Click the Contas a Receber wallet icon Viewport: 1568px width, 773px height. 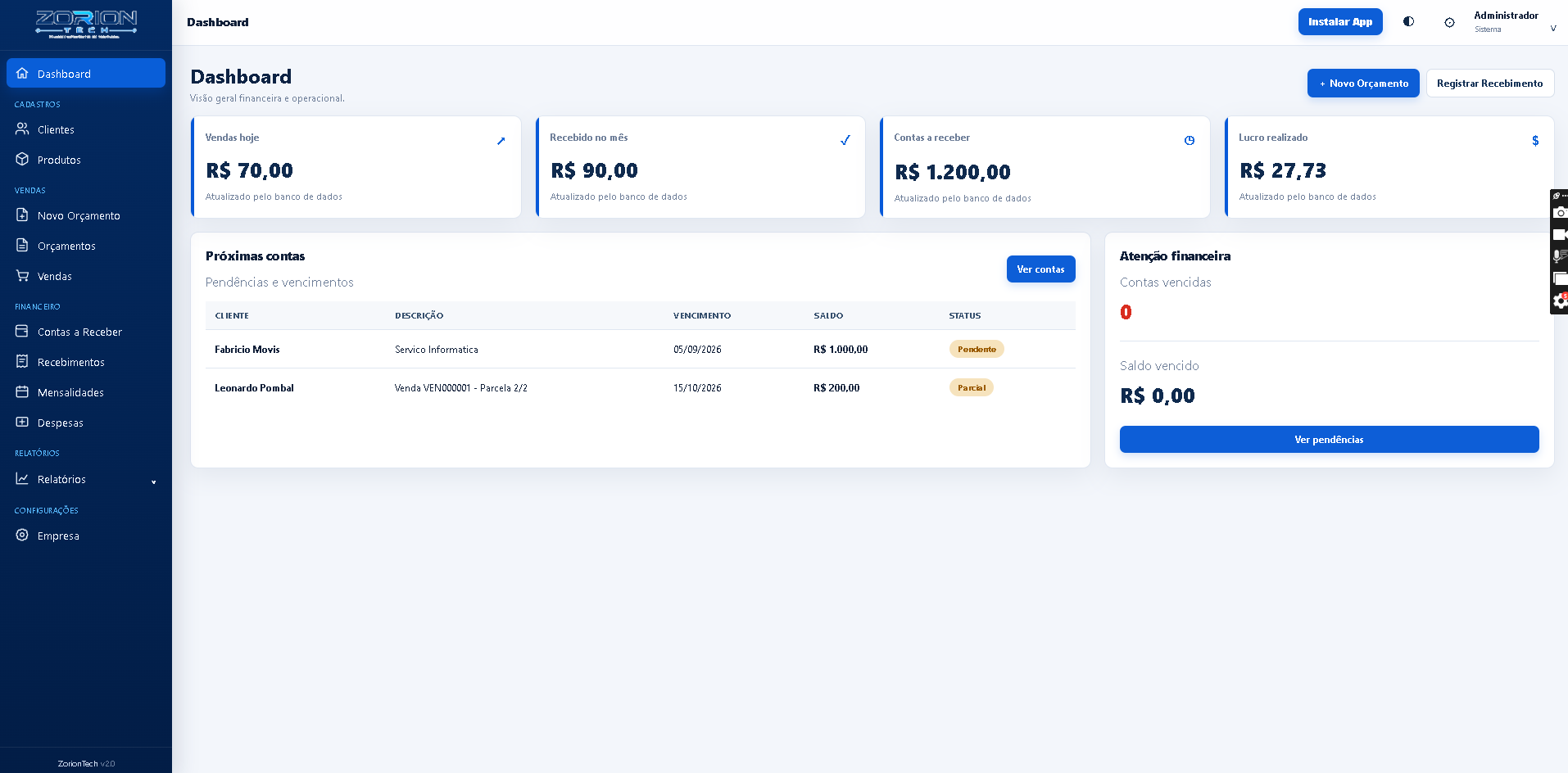[22, 332]
